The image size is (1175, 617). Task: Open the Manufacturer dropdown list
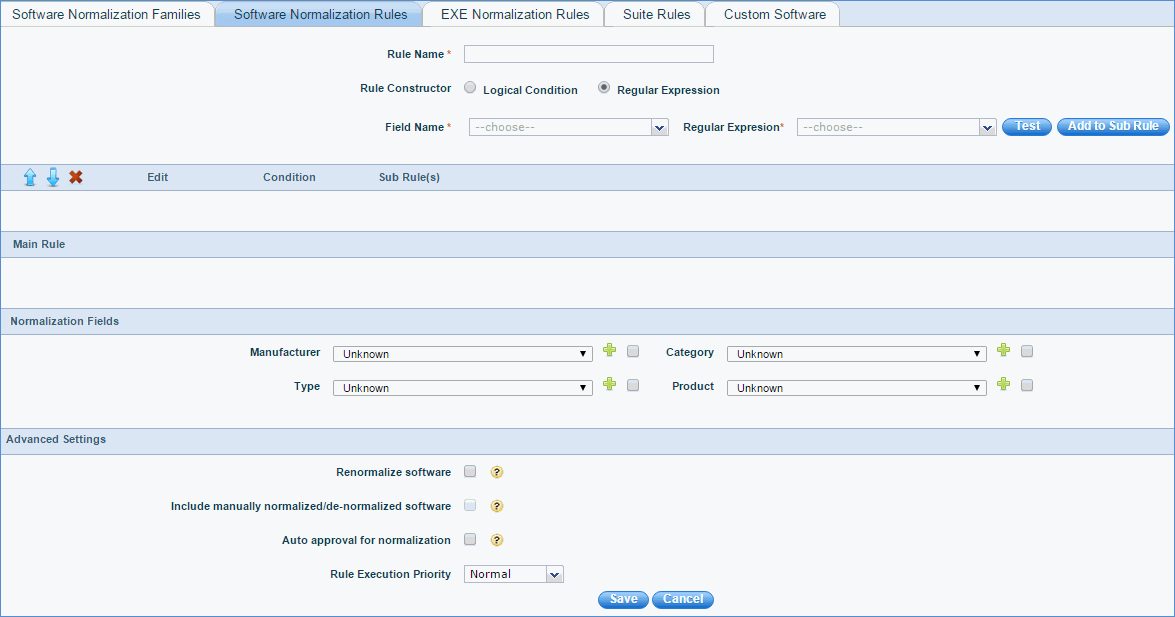[462, 354]
